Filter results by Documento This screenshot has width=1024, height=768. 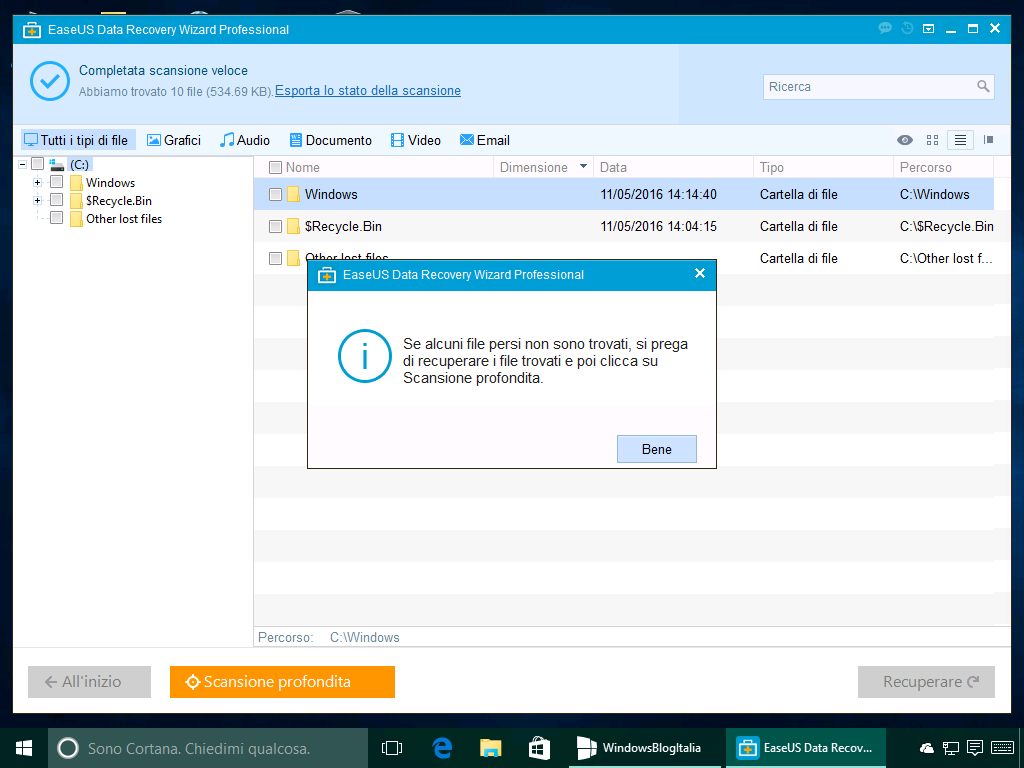pos(331,140)
